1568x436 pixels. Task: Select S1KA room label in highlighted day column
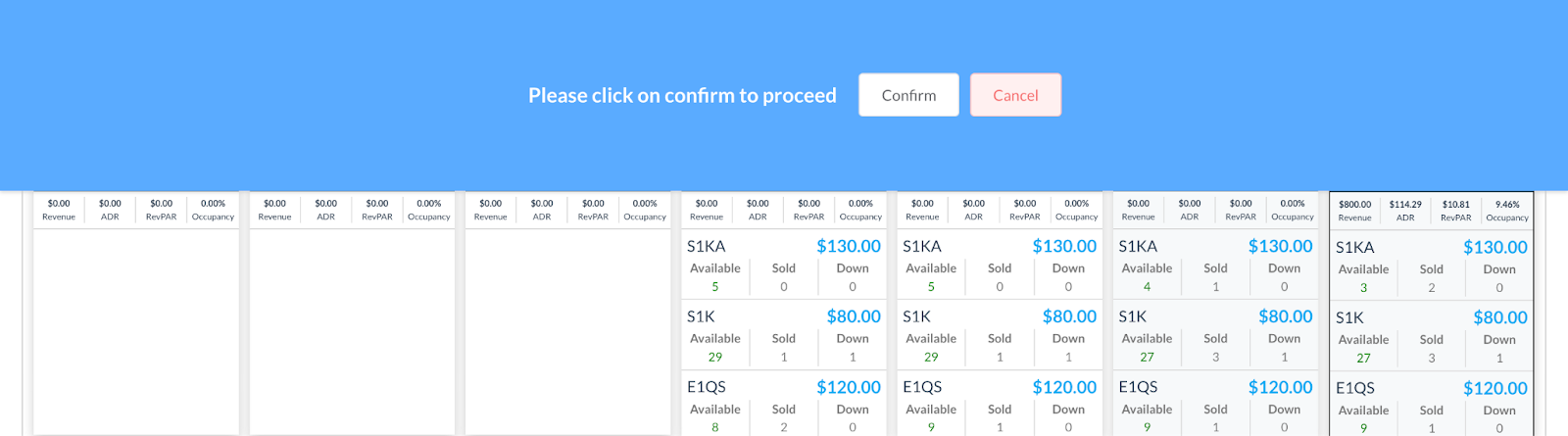pyautogui.click(x=1354, y=247)
